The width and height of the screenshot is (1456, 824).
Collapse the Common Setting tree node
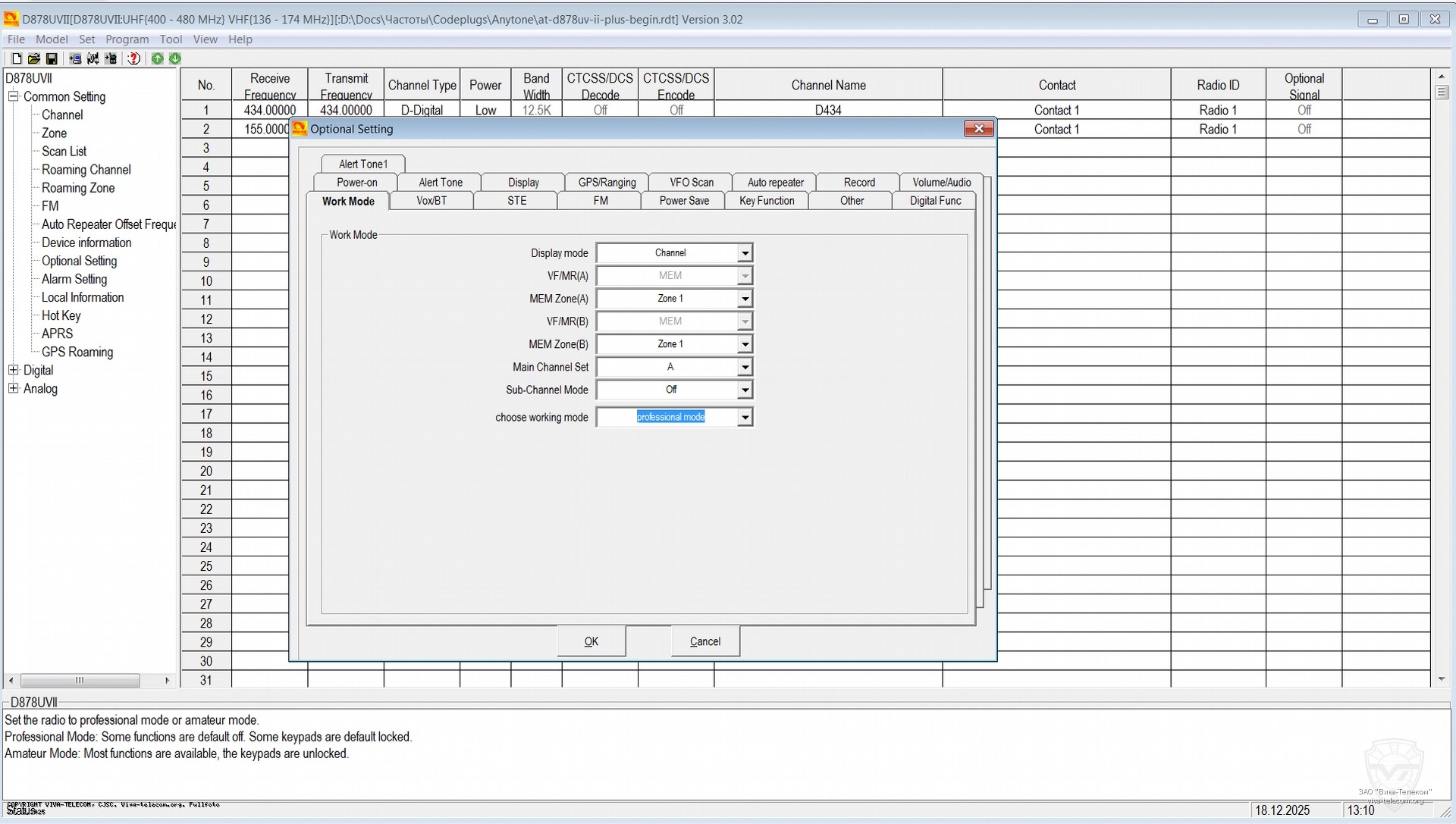(13, 96)
